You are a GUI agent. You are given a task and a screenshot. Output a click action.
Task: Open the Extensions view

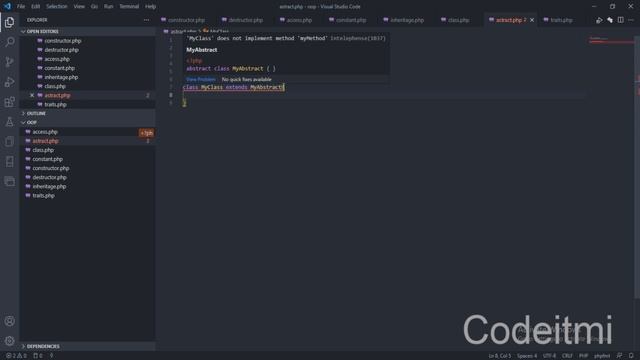pyautogui.click(x=9, y=102)
